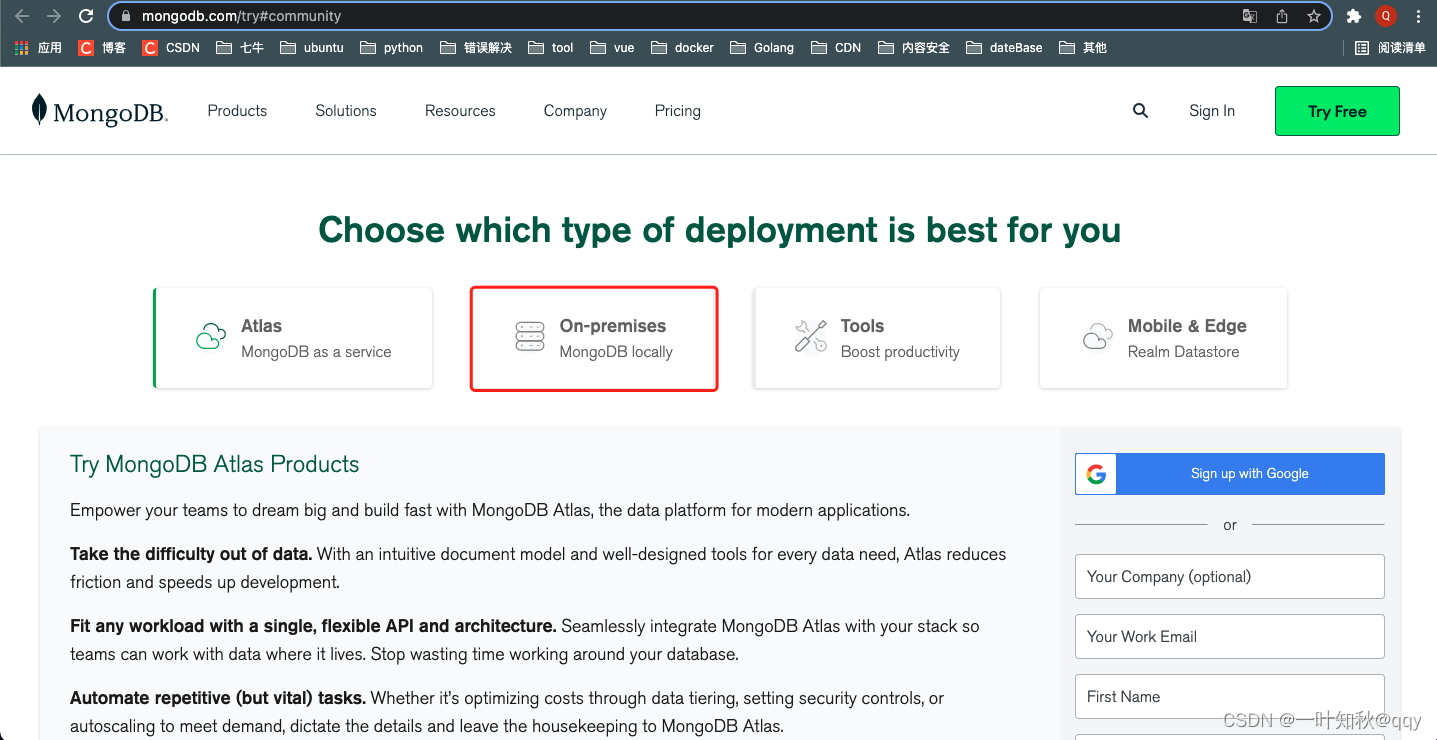Screen dimensions: 1437x740
Task: Click Sign up with Google button
Action: click(1230, 474)
